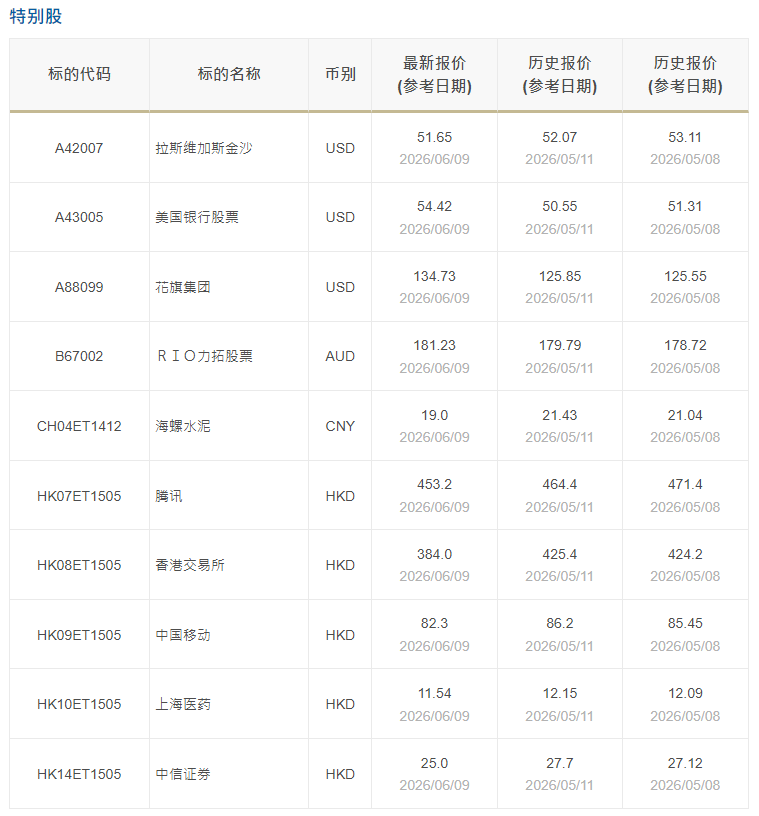Select historical price 86.2
This screenshot has height=816, width=759.
(560, 623)
